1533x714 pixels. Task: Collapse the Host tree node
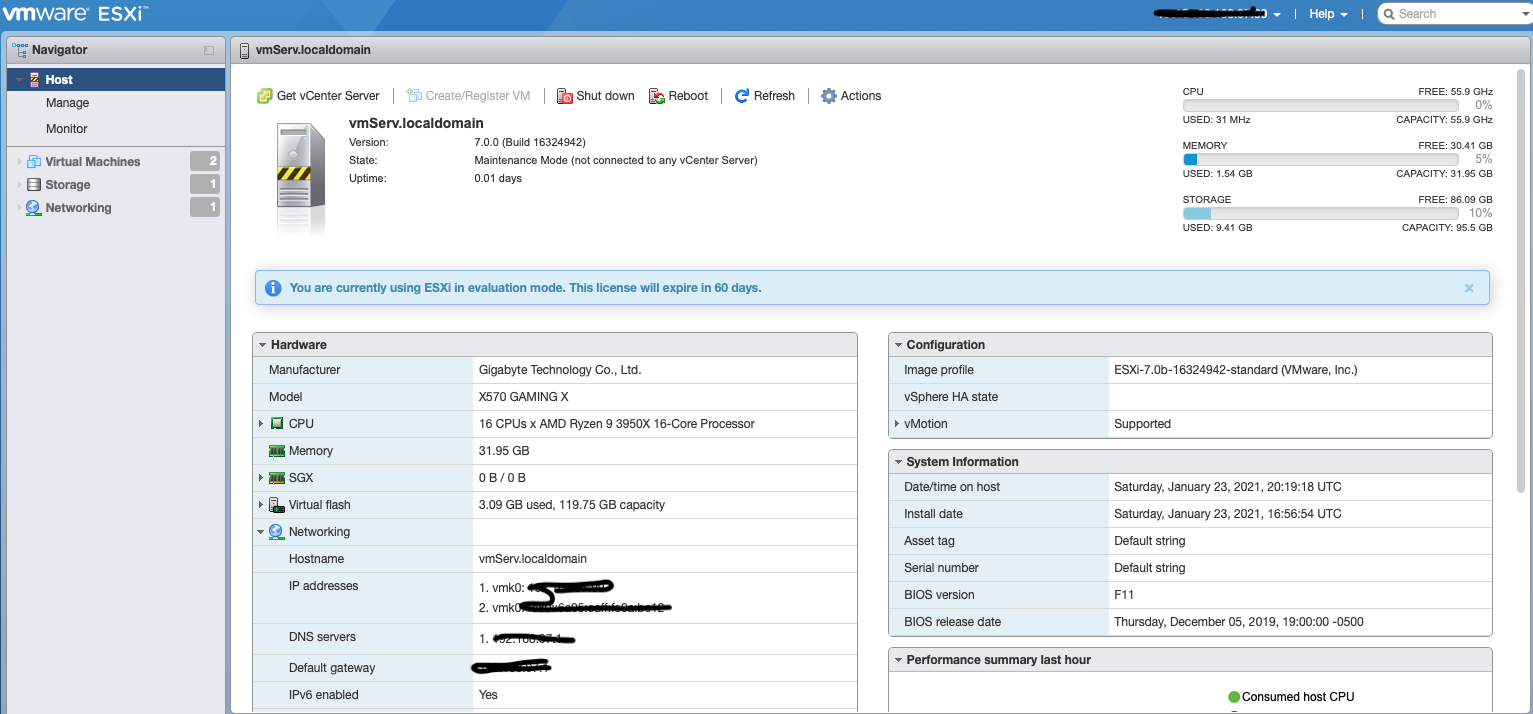(19, 80)
